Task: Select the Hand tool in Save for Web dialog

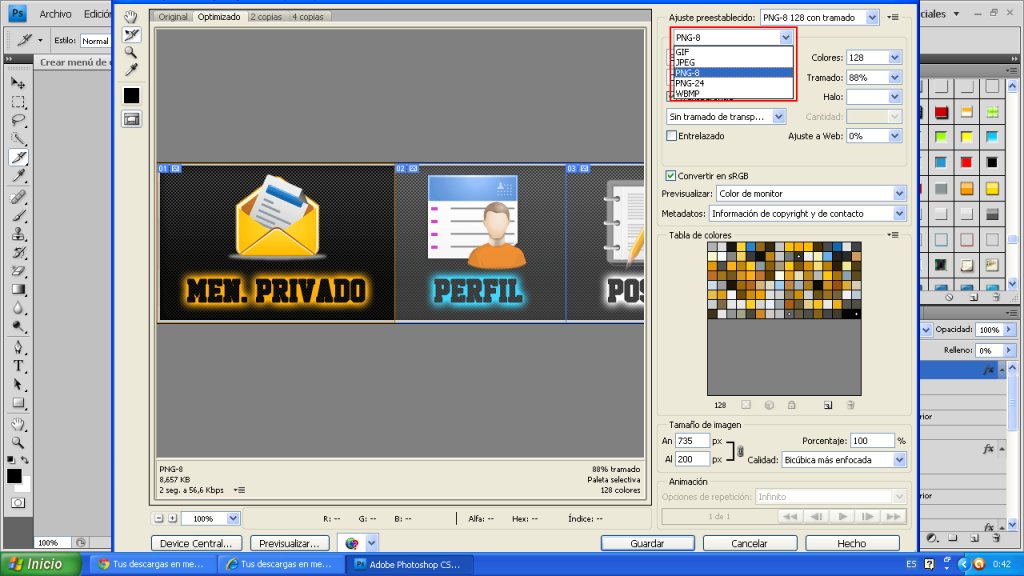Action: [x=131, y=17]
